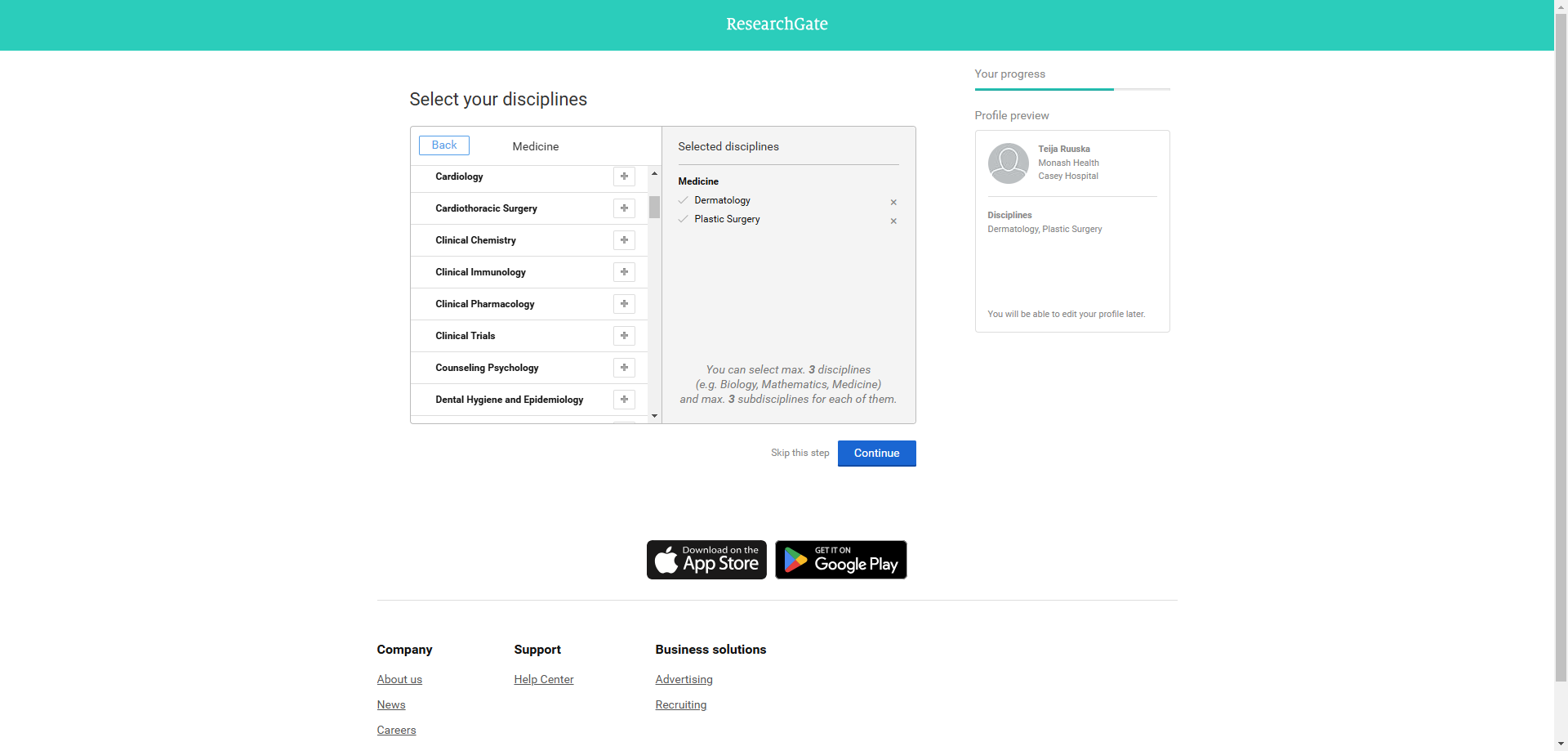Remove Plastic Surgery with its X icon
The height and width of the screenshot is (751, 1568).
(x=893, y=221)
